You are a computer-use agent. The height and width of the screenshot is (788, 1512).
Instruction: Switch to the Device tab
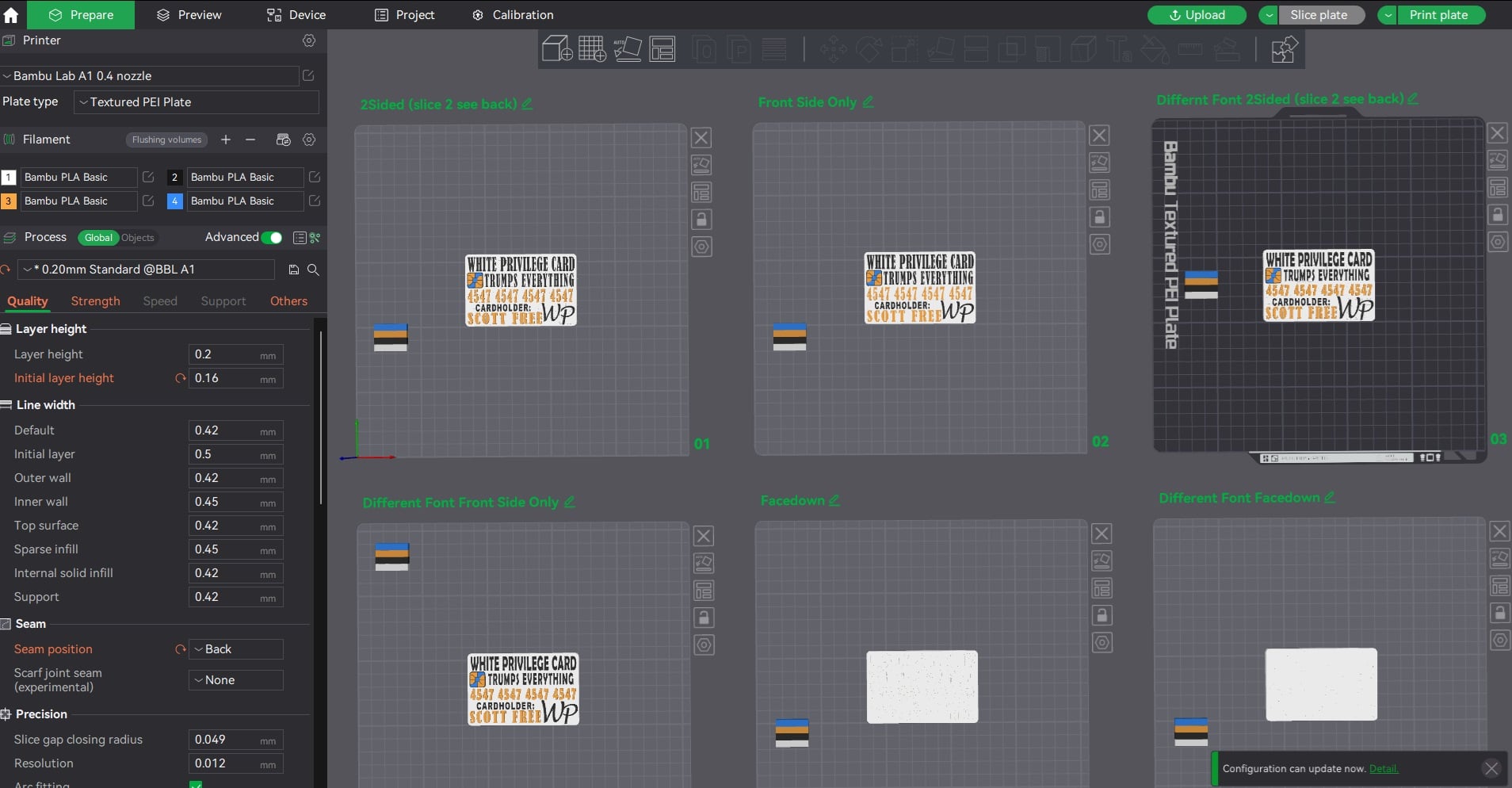(296, 15)
